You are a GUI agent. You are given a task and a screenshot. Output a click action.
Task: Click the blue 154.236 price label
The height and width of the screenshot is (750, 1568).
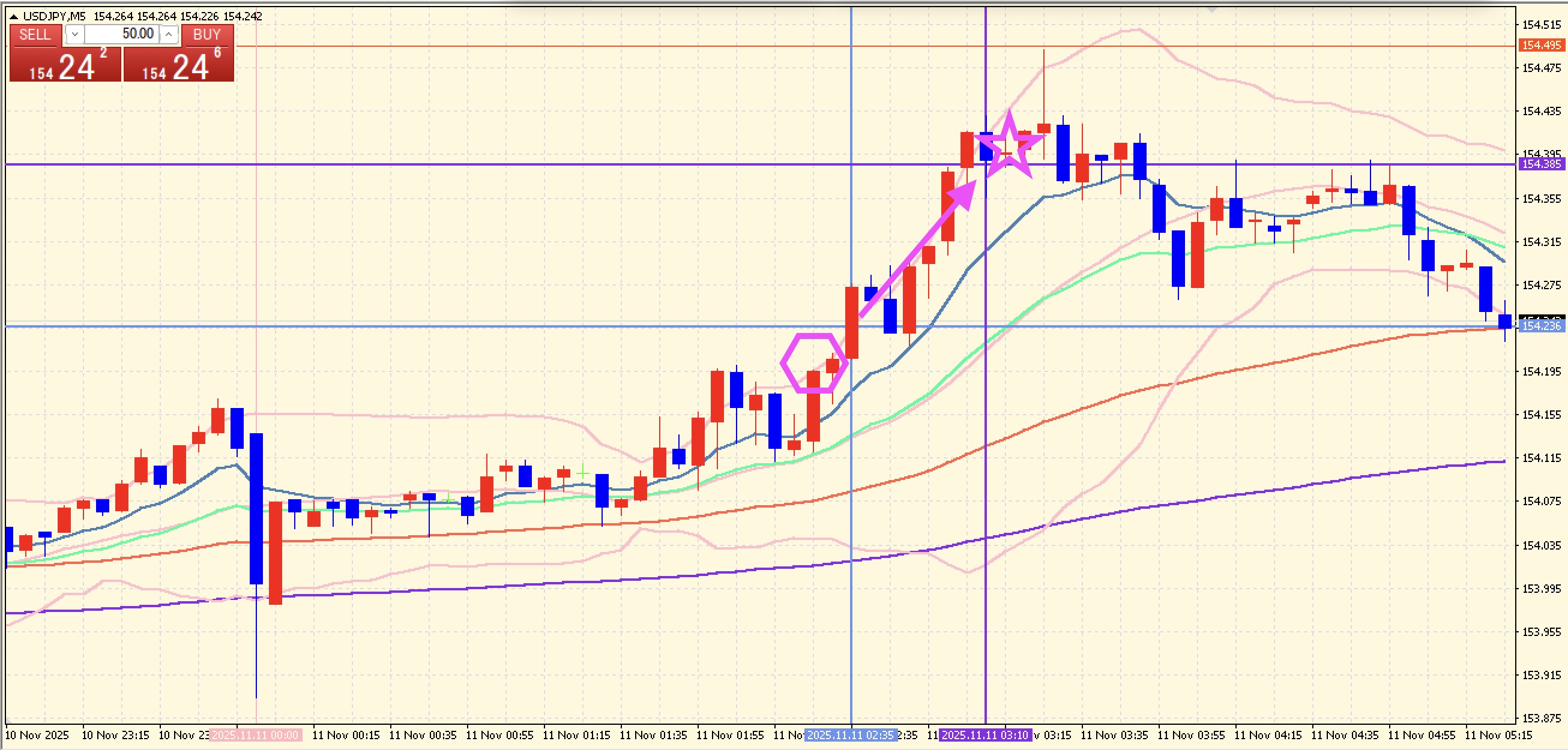1540,326
